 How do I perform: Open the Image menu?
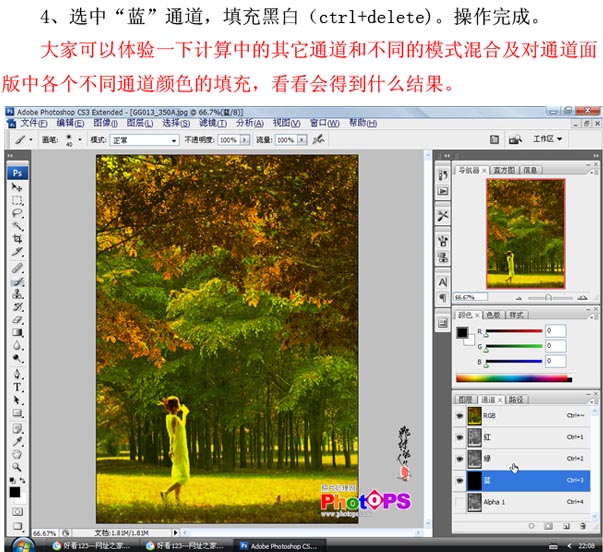tap(106, 123)
